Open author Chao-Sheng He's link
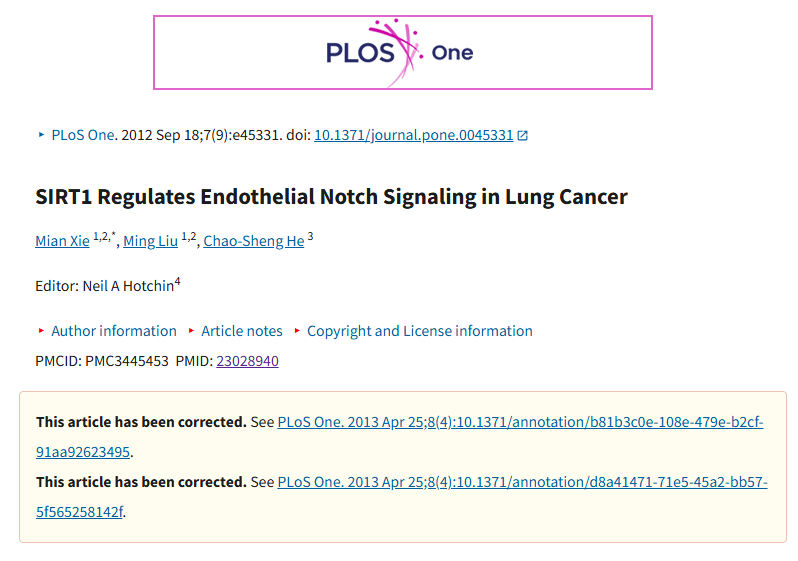This screenshot has width=798, height=561. 253,241
